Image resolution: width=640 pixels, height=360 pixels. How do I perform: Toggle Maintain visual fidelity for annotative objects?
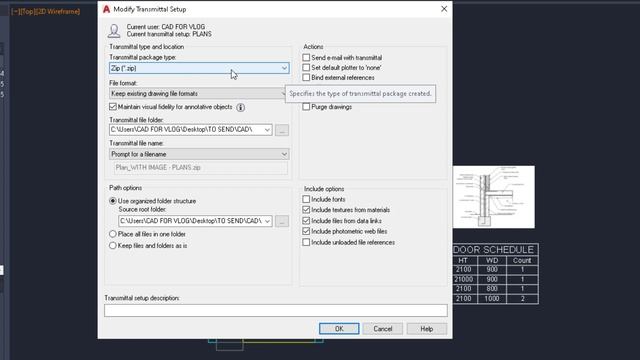pyautogui.click(x=113, y=107)
